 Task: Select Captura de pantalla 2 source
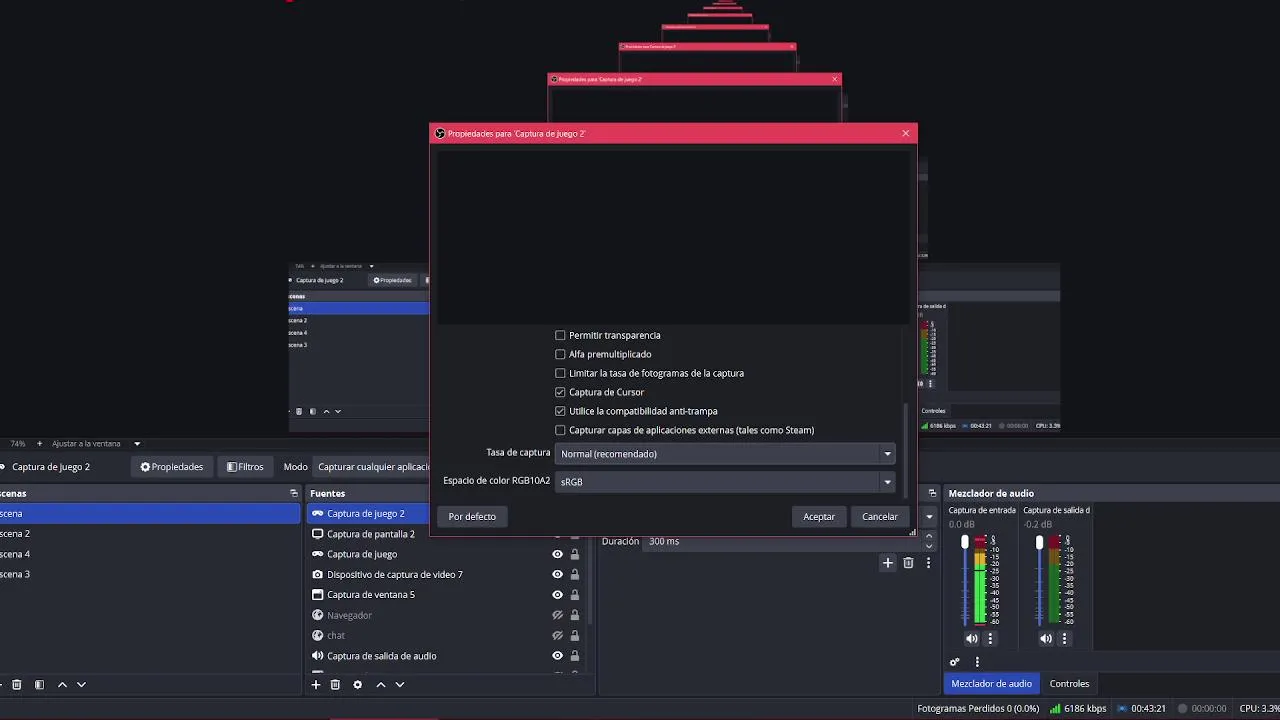point(370,534)
